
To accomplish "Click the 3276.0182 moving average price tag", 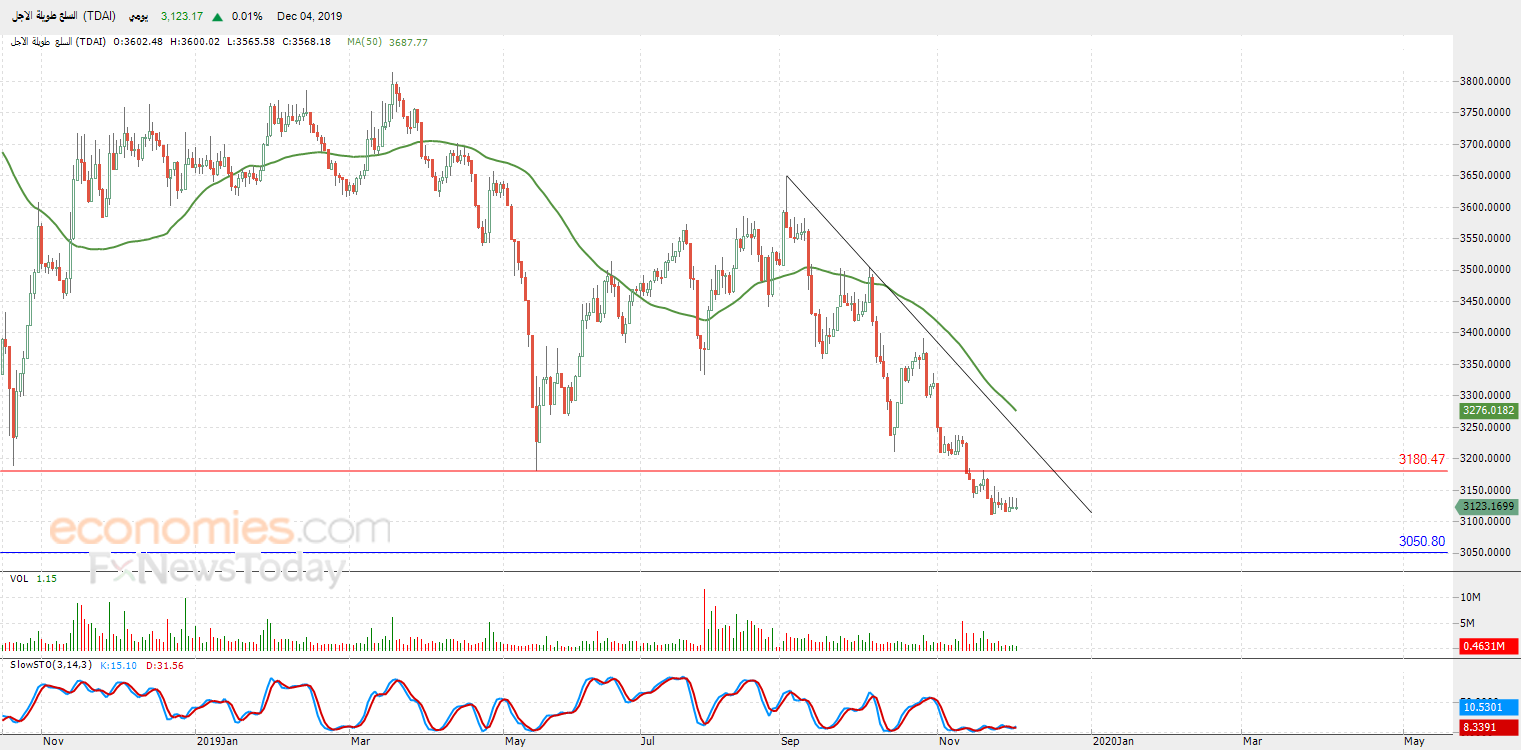I will (1488, 410).
